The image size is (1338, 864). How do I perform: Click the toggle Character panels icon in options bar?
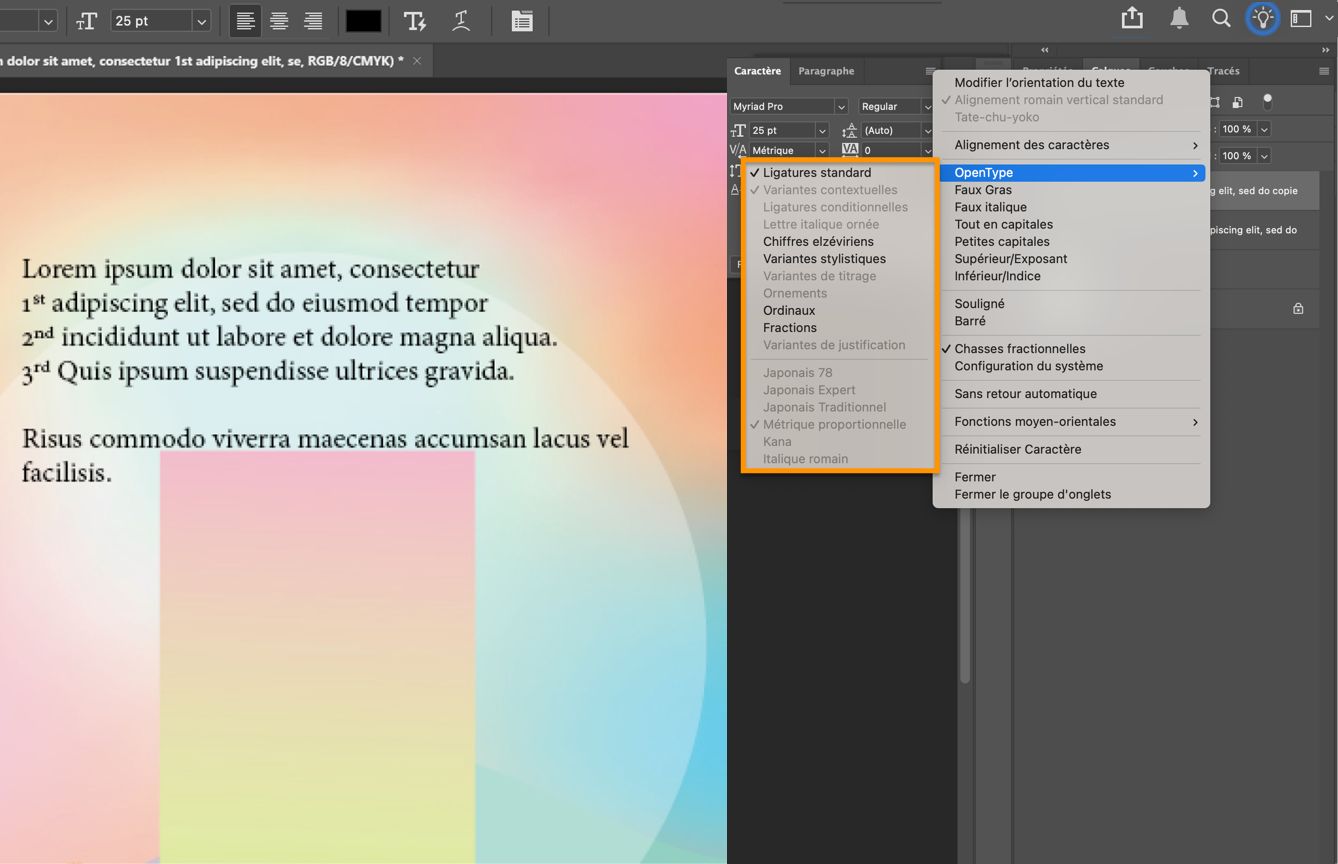tap(522, 20)
